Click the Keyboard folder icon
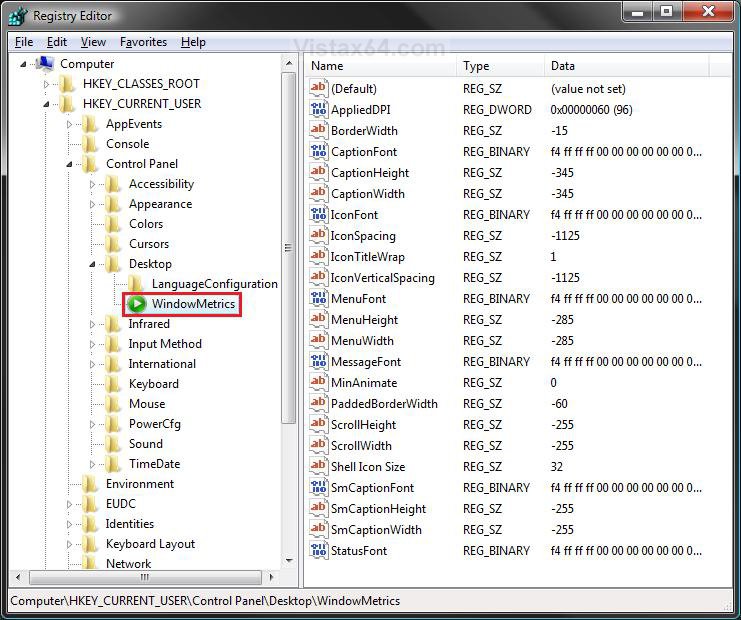Screen dimensions: 741x620 [112, 384]
